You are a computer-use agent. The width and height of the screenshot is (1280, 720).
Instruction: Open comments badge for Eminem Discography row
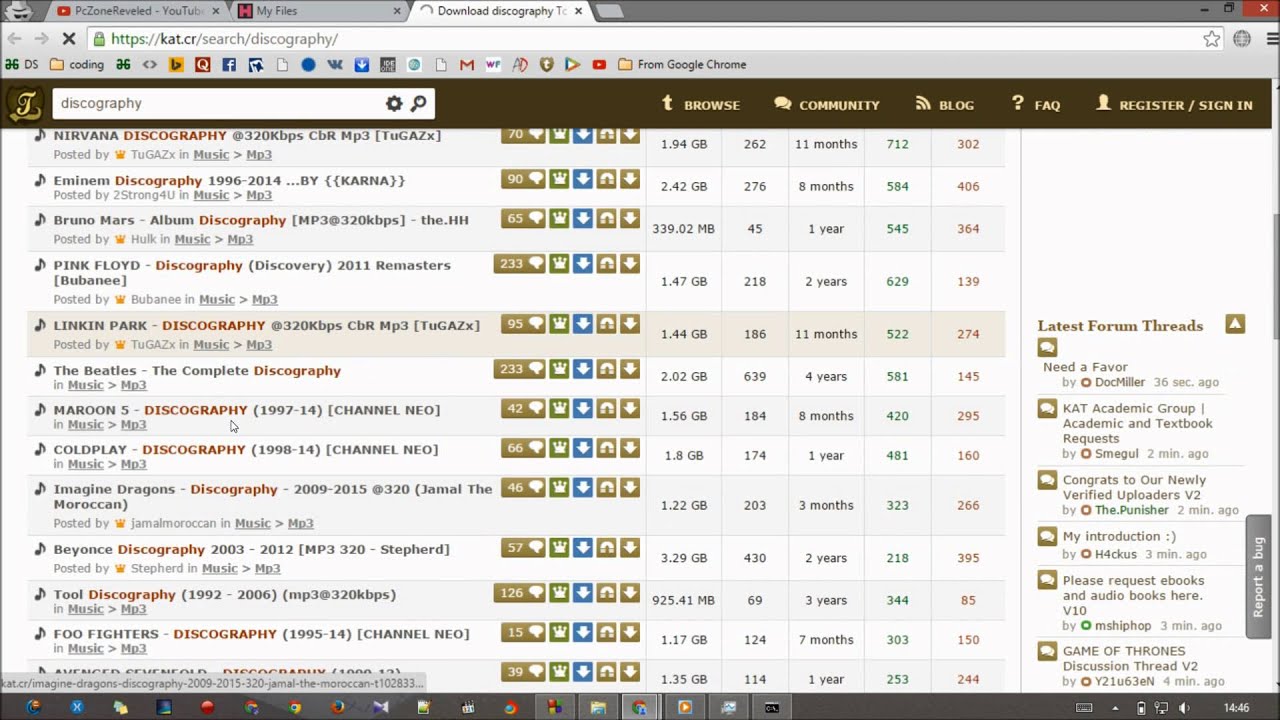click(x=523, y=179)
